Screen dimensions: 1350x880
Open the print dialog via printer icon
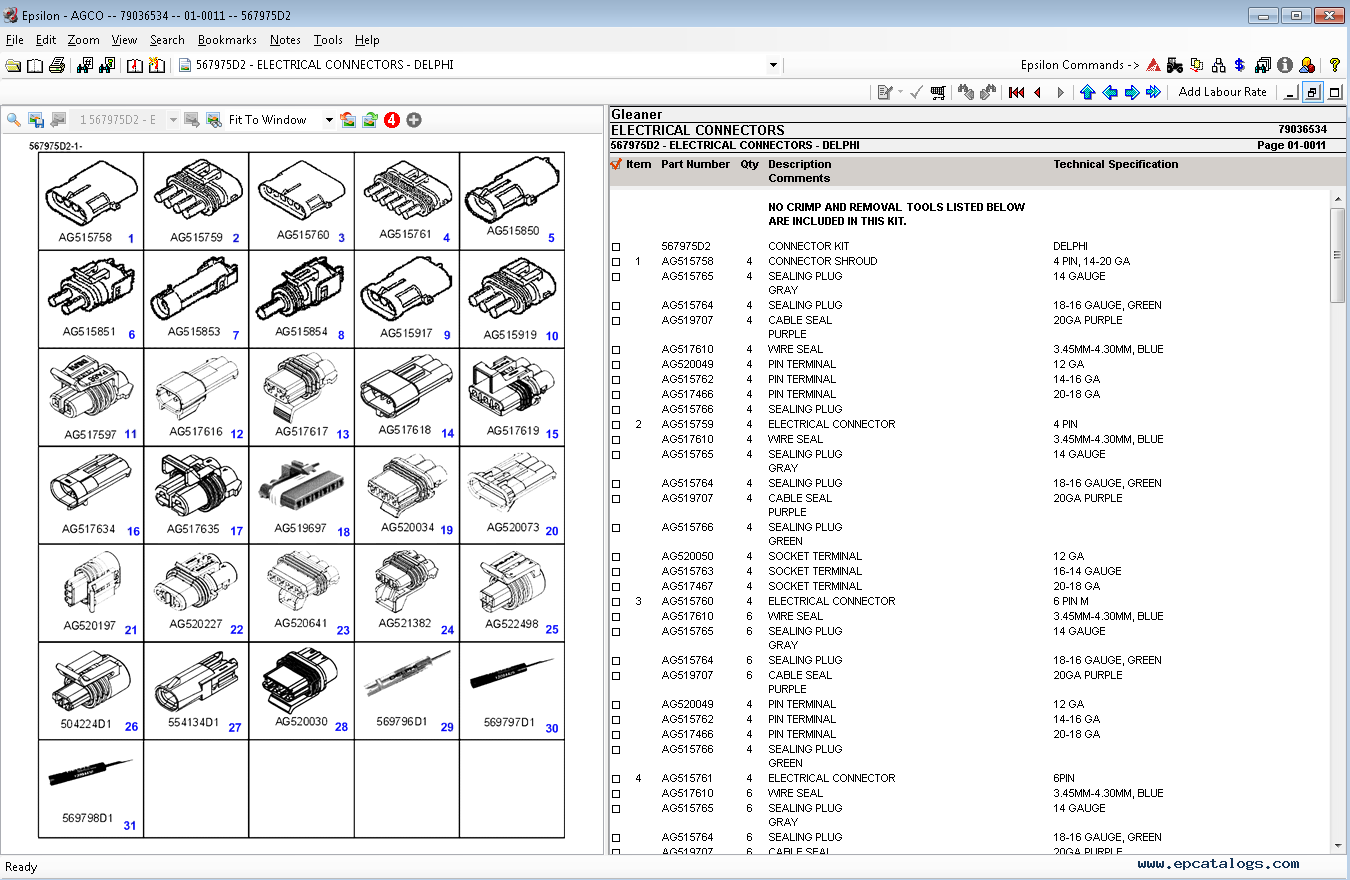coord(57,64)
